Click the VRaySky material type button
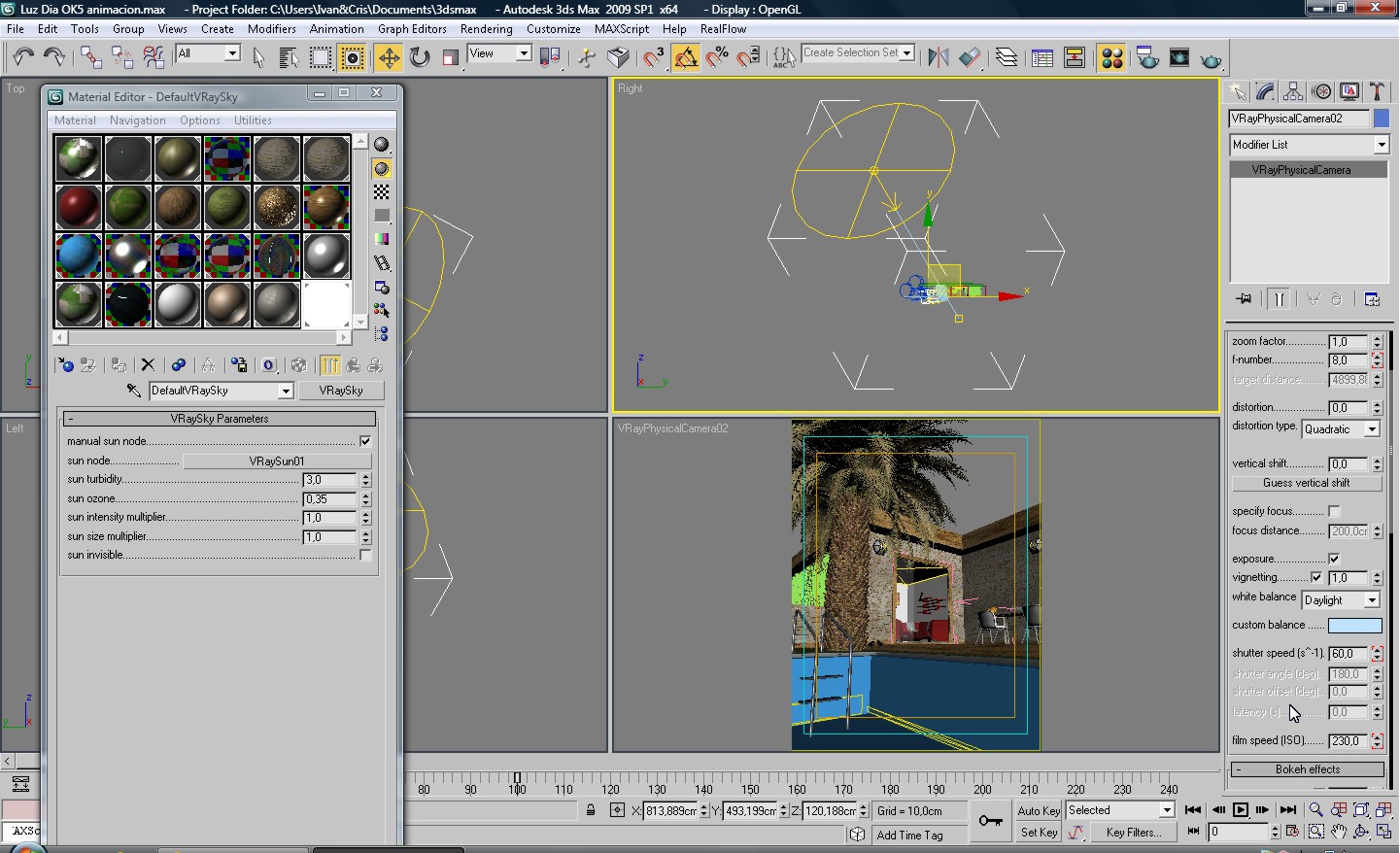Image resolution: width=1400 pixels, height=853 pixels. [341, 391]
